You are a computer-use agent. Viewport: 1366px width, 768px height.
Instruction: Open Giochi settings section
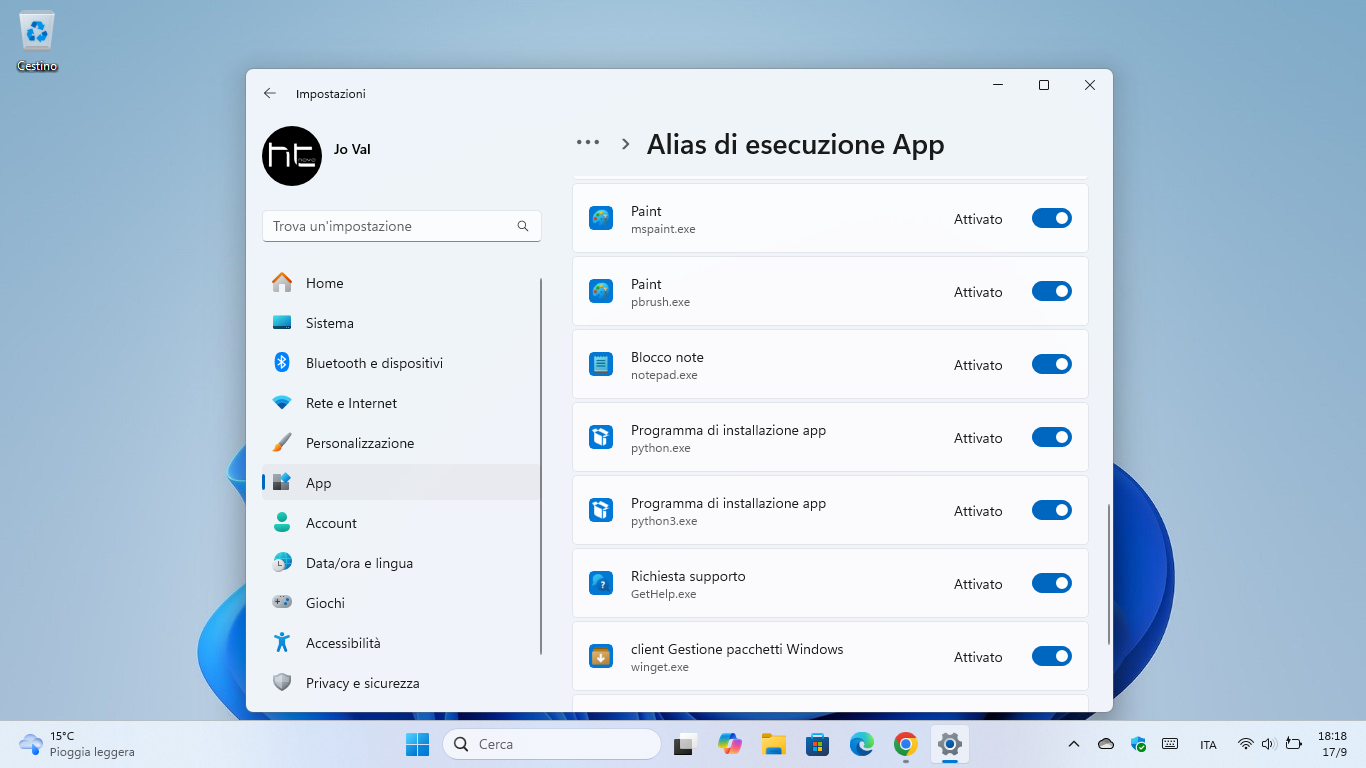pos(401,603)
